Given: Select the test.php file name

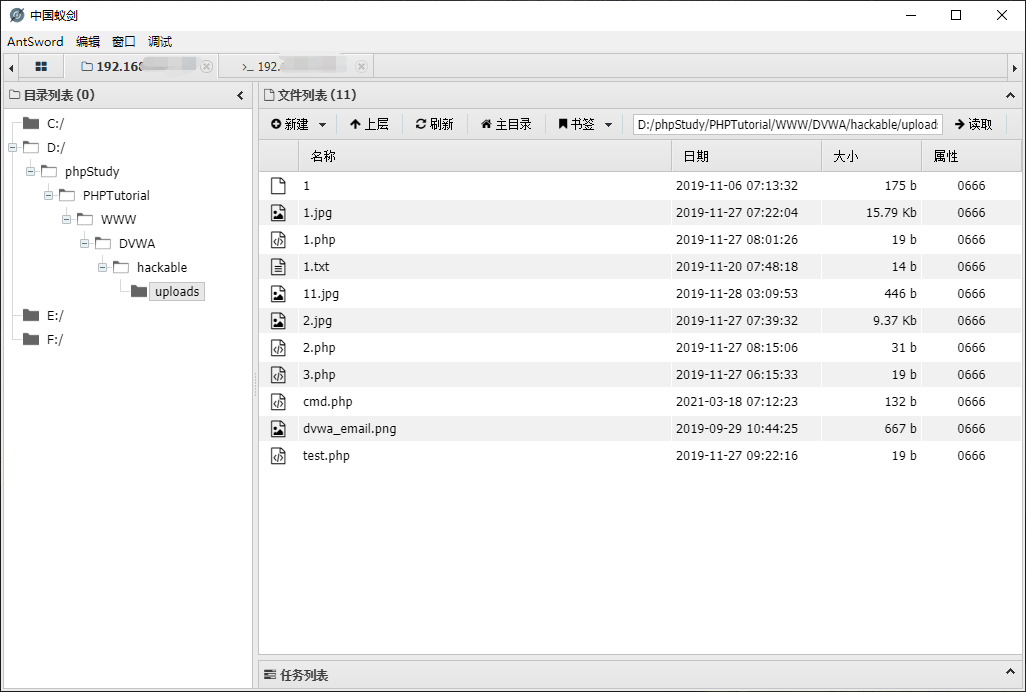Looking at the screenshot, I should 326,456.
